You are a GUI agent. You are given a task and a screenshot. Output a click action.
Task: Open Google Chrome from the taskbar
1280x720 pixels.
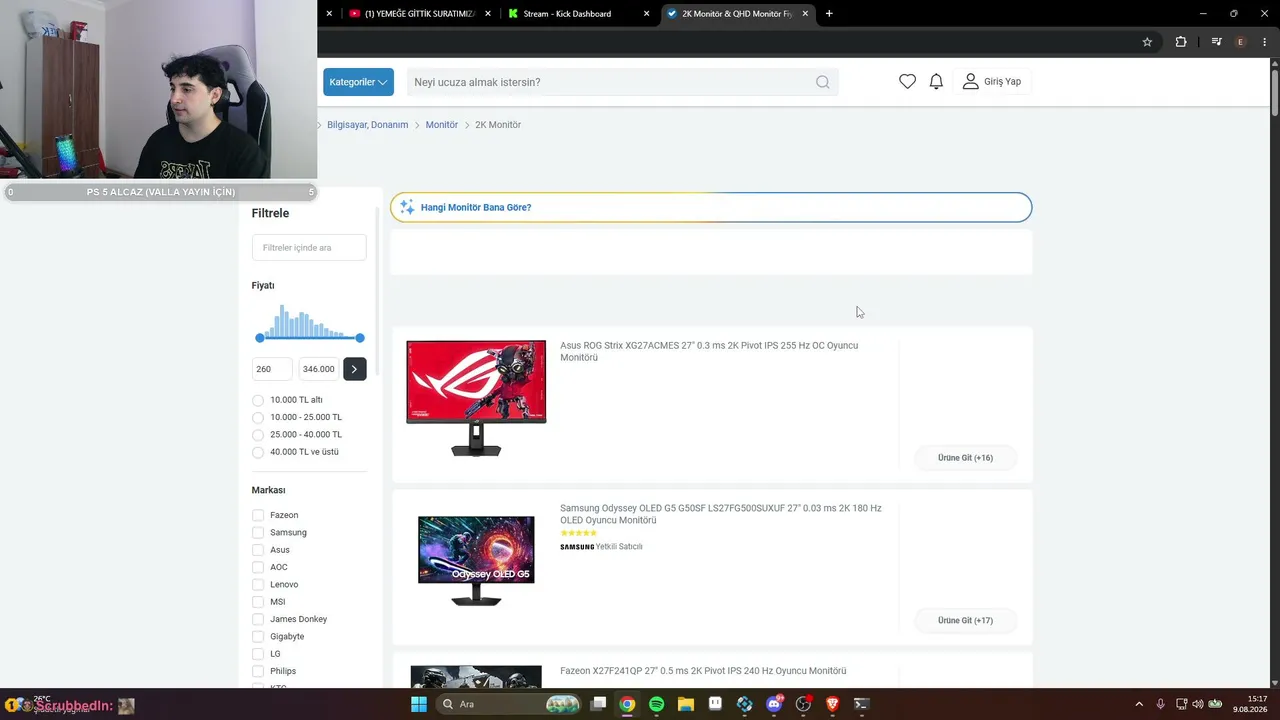tap(627, 704)
